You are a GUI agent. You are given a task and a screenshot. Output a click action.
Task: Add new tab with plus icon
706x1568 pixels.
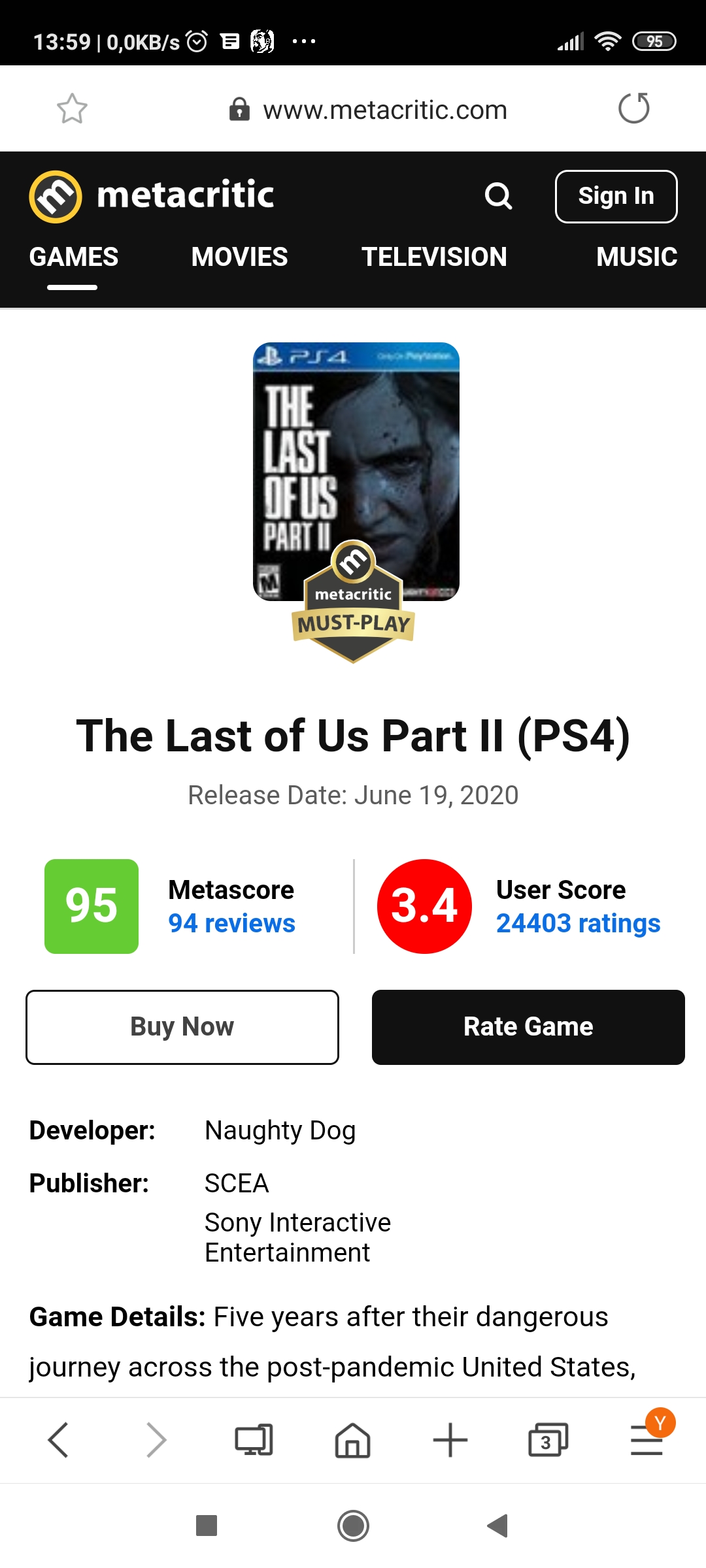(x=450, y=1440)
